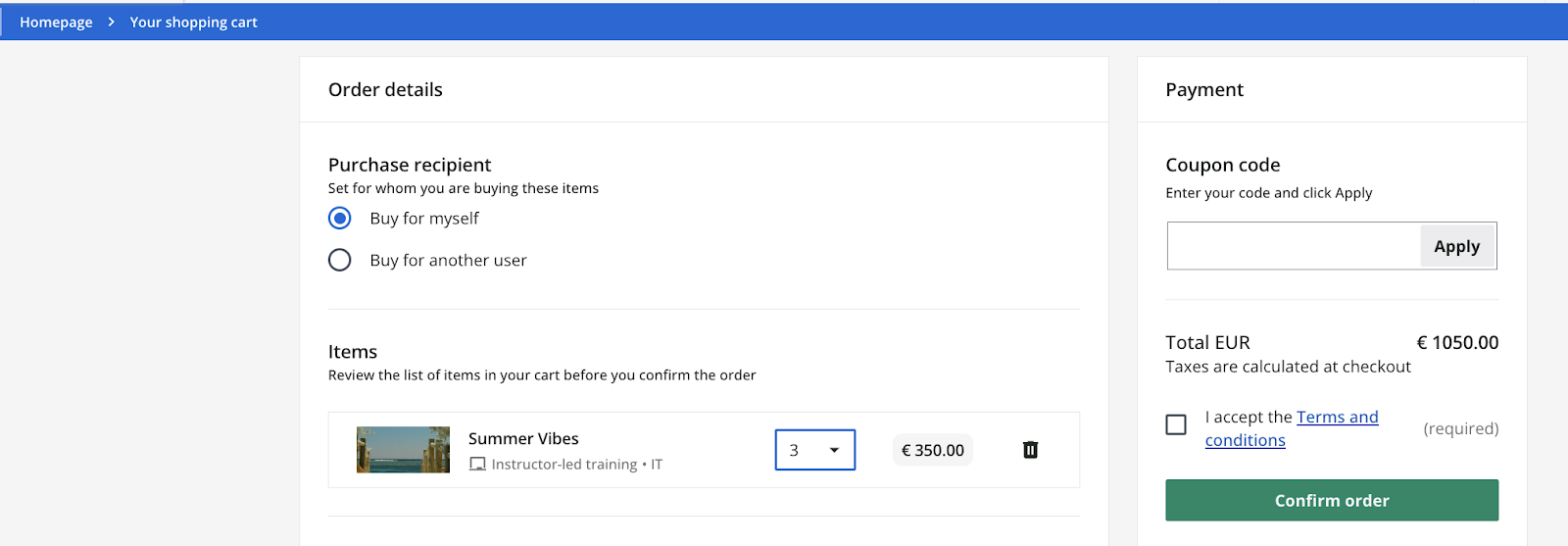This screenshot has height=546, width=1568.
Task: Tick the accept Terms and conditions checkbox
Action: click(x=1176, y=424)
